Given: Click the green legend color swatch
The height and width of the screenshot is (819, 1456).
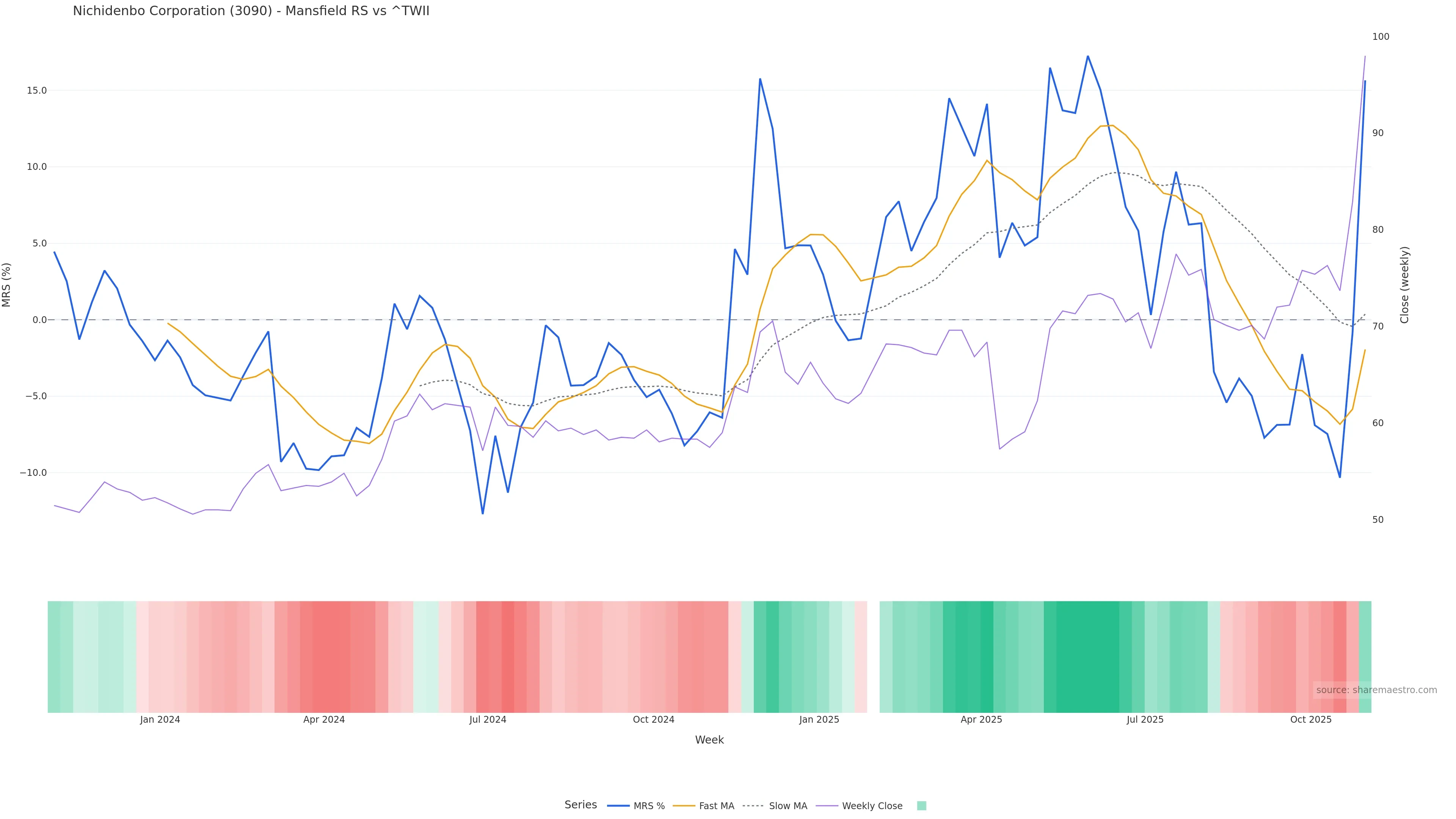Looking at the screenshot, I should pos(921,806).
